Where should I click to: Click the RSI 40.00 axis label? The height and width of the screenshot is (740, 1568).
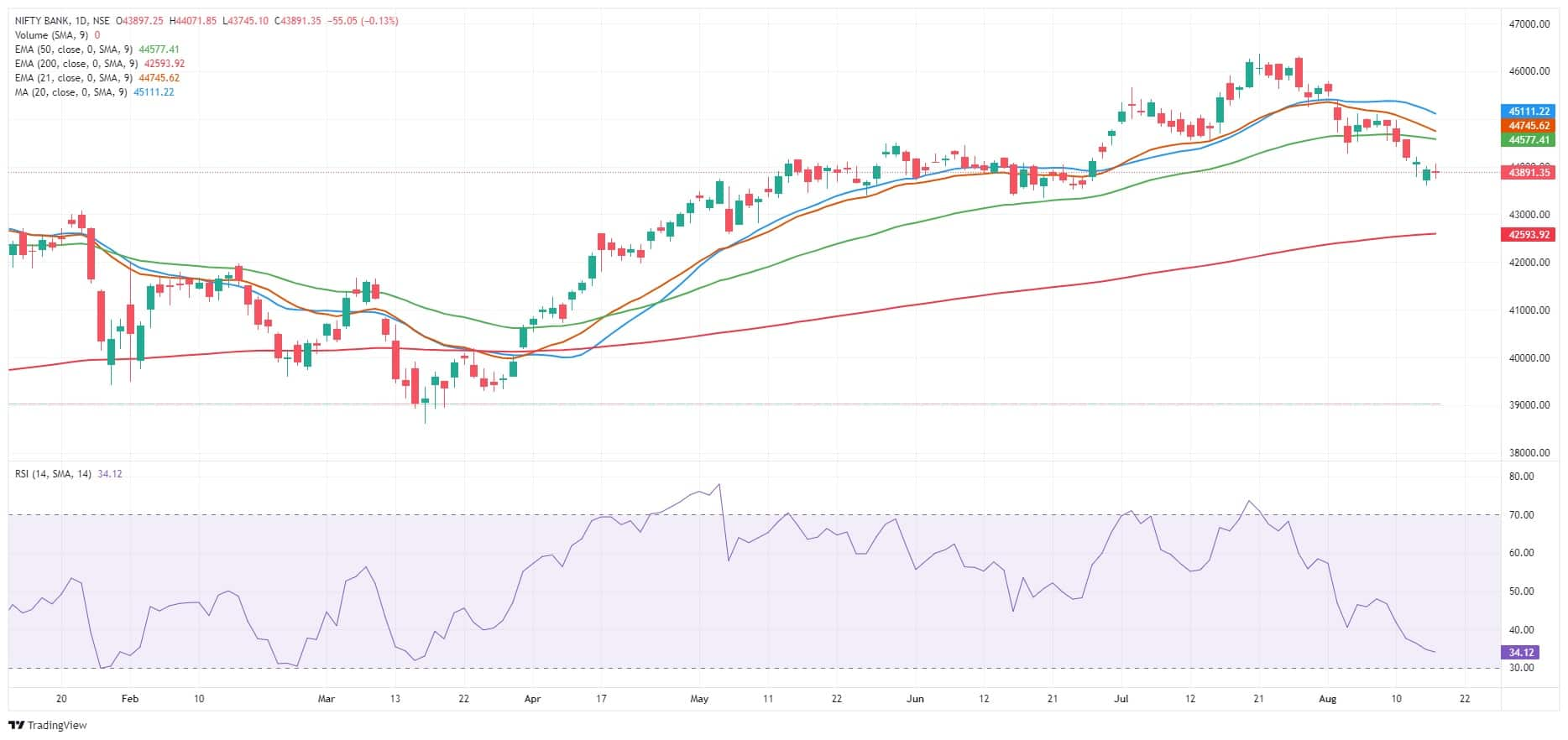(1521, 630)
